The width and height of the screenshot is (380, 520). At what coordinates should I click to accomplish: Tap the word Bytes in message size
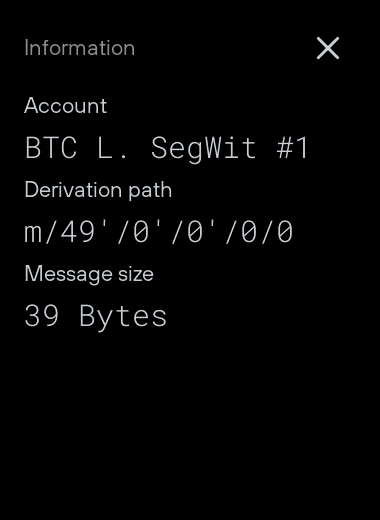(x=123, y=317)
